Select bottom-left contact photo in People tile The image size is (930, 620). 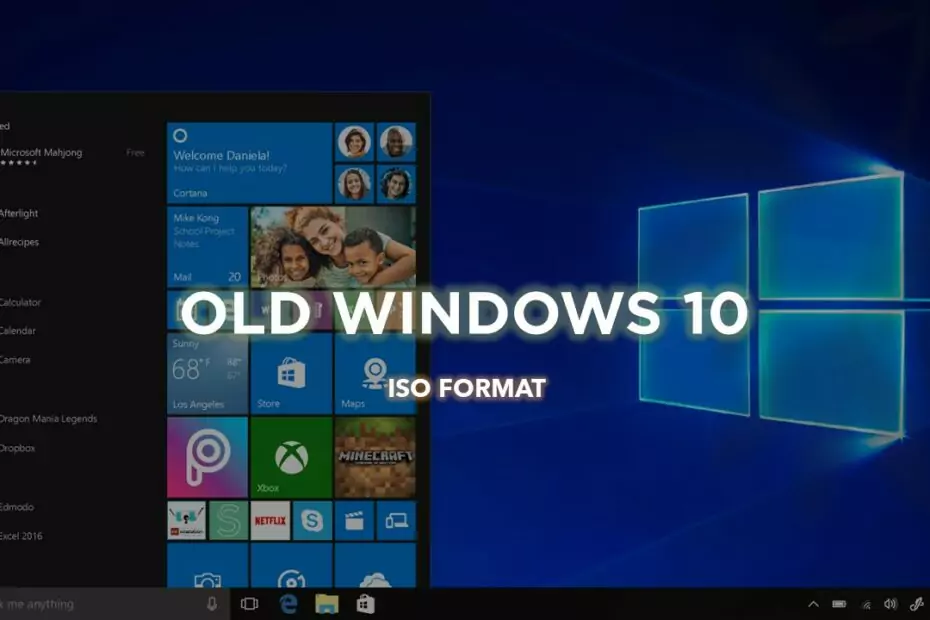(355, 184)
